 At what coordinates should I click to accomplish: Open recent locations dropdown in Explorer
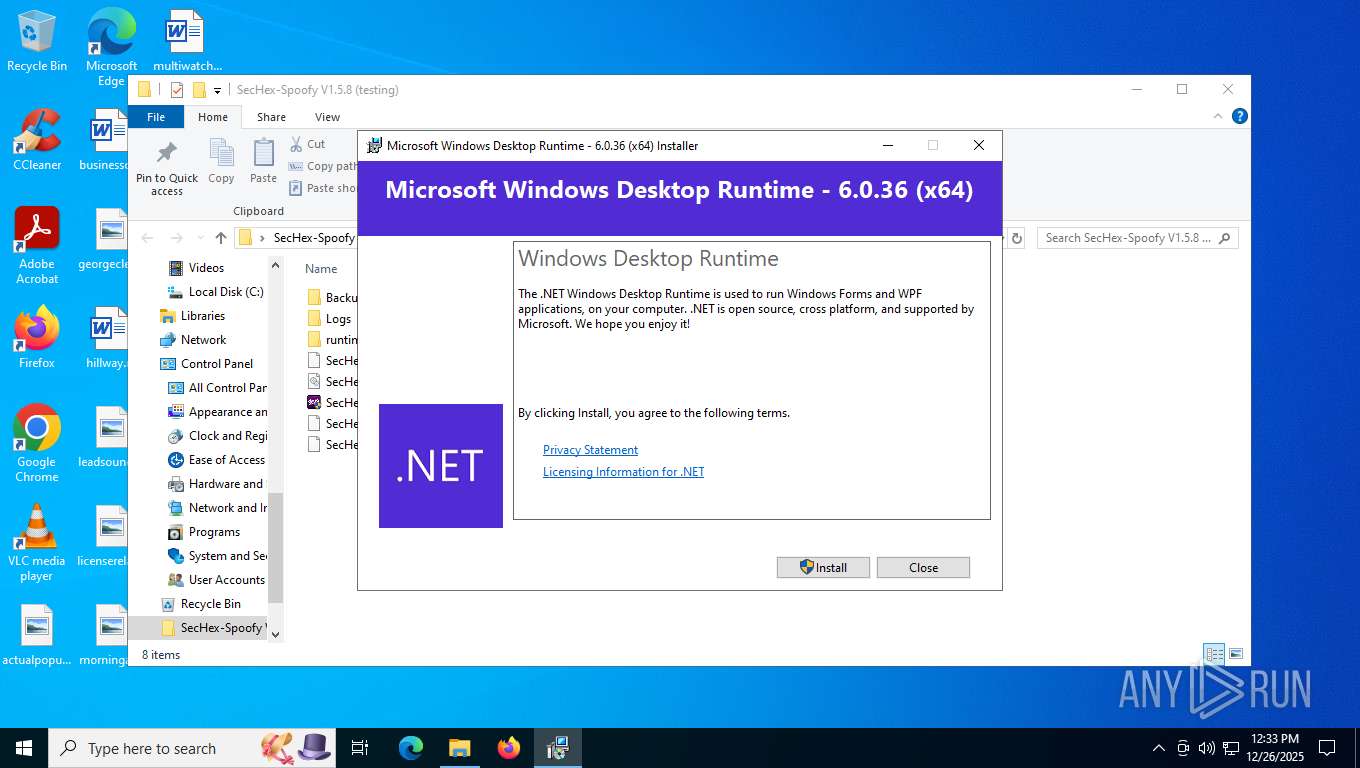pyautogui.click(x=199, y=238)
